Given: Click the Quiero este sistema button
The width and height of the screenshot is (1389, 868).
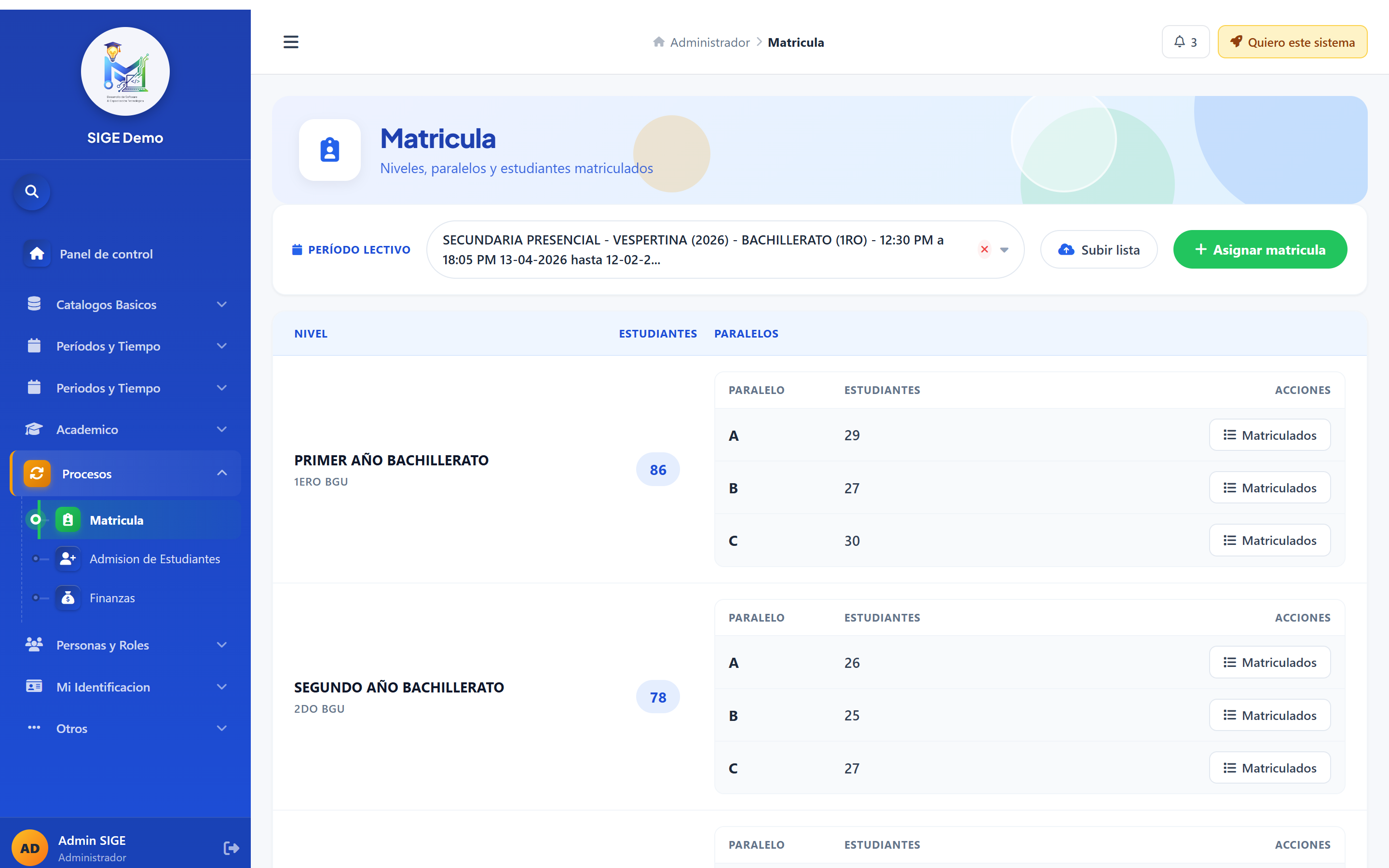Looking at the screenshot, I should (1293, 42).
